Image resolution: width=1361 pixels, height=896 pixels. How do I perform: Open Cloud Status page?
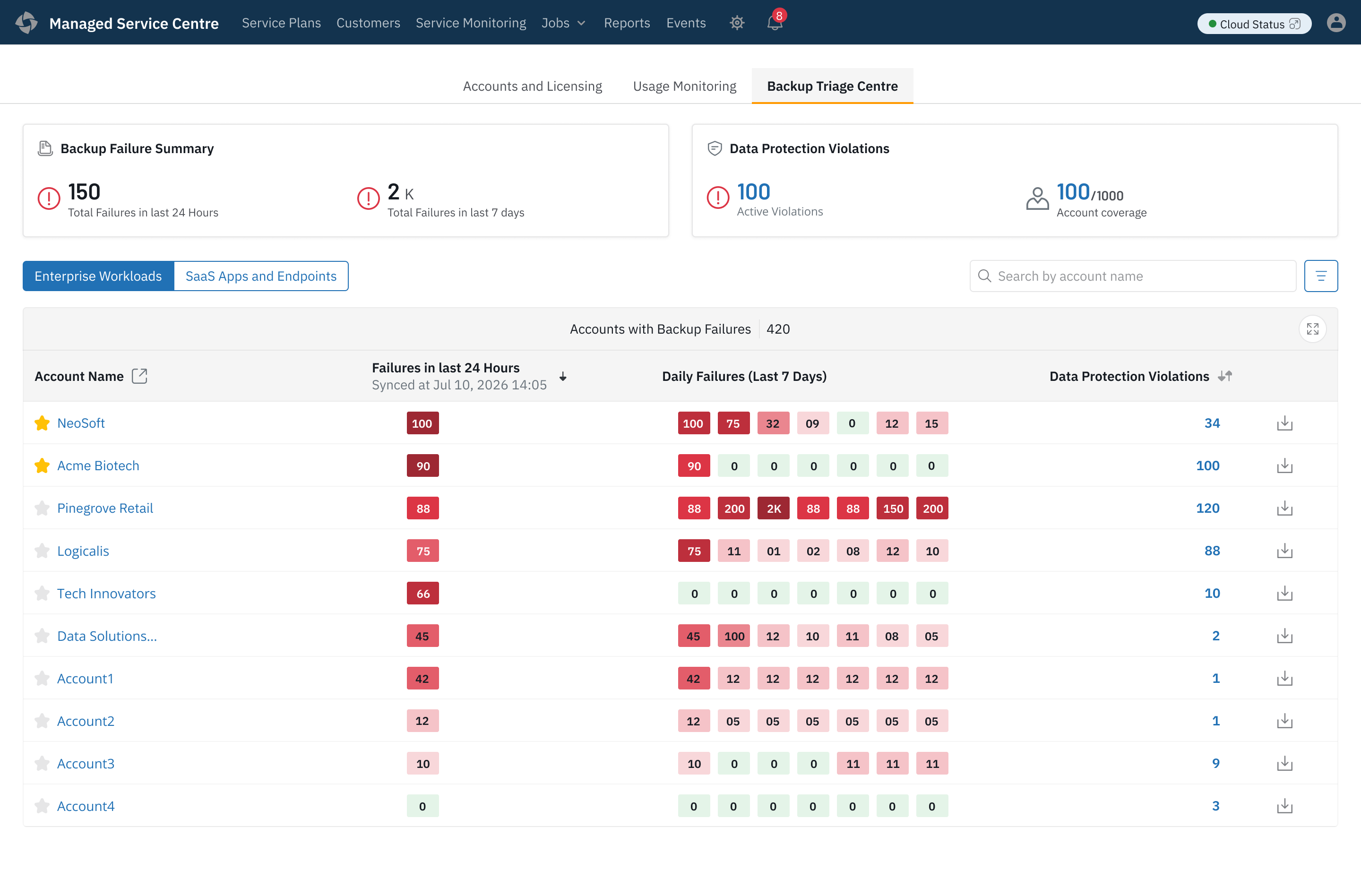pyautogui.click(x=1254, y=24)
